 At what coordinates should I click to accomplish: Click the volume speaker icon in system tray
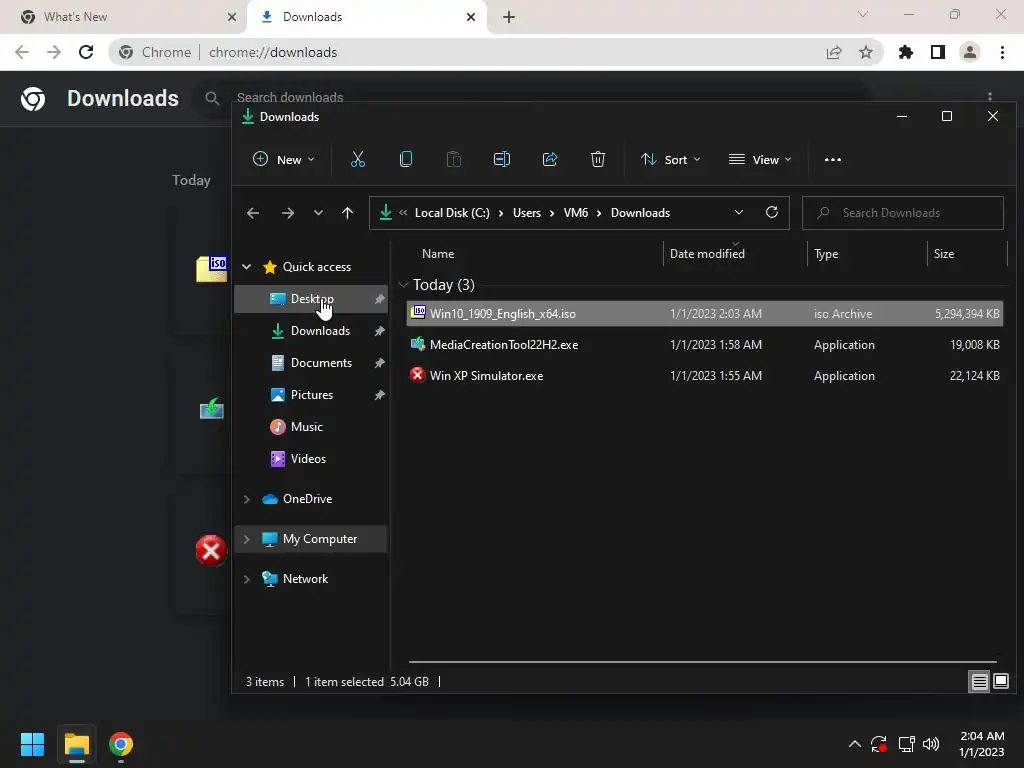click(x=931, y=744)
